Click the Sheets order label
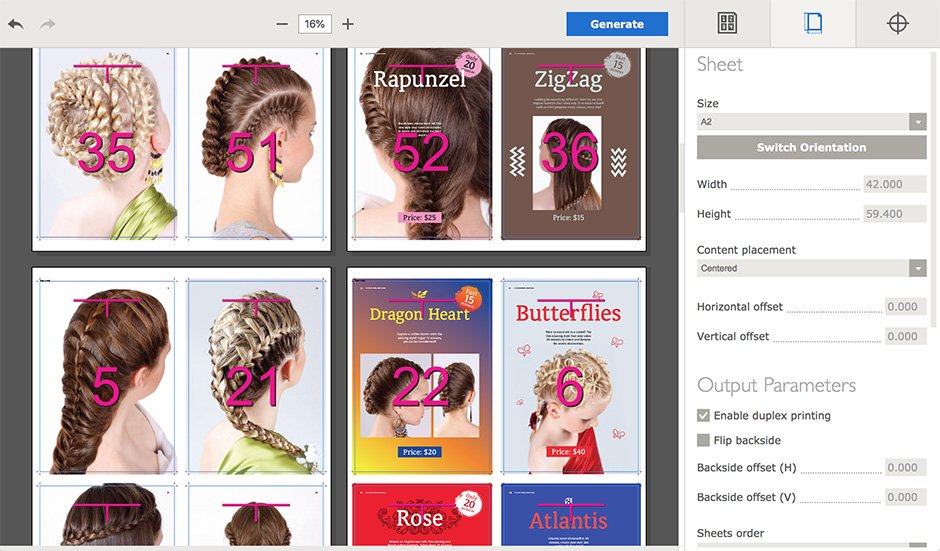The image size is (940, 551). click(x=730, y=533)
